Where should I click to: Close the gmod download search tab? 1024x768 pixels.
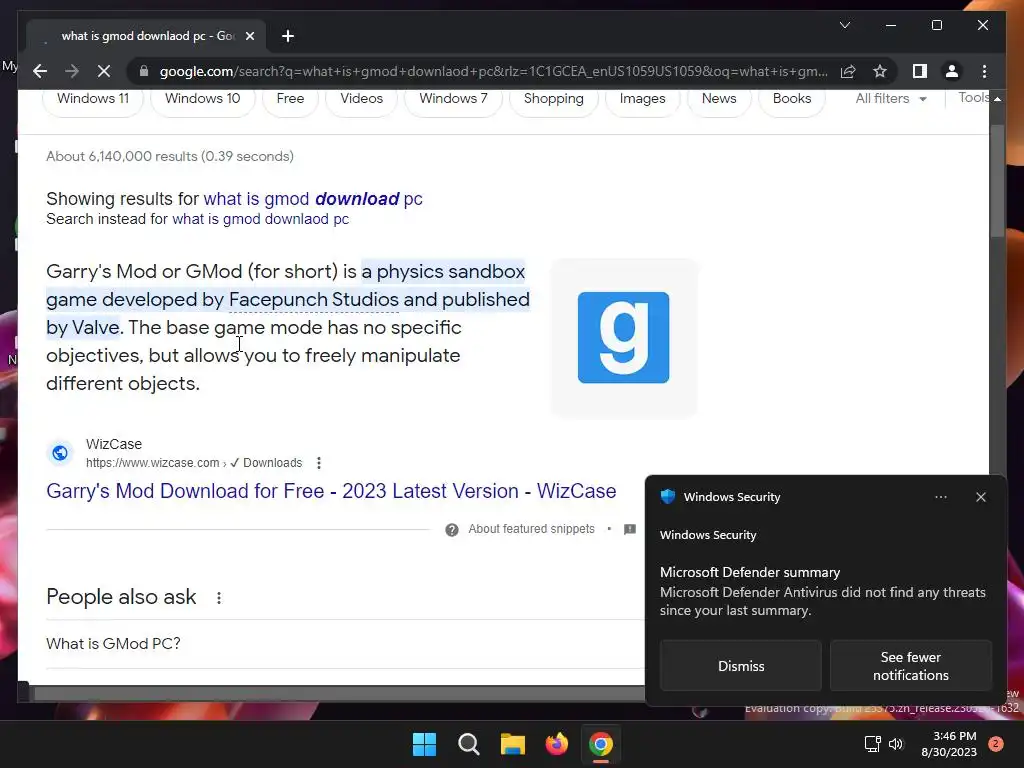point(249,36)
